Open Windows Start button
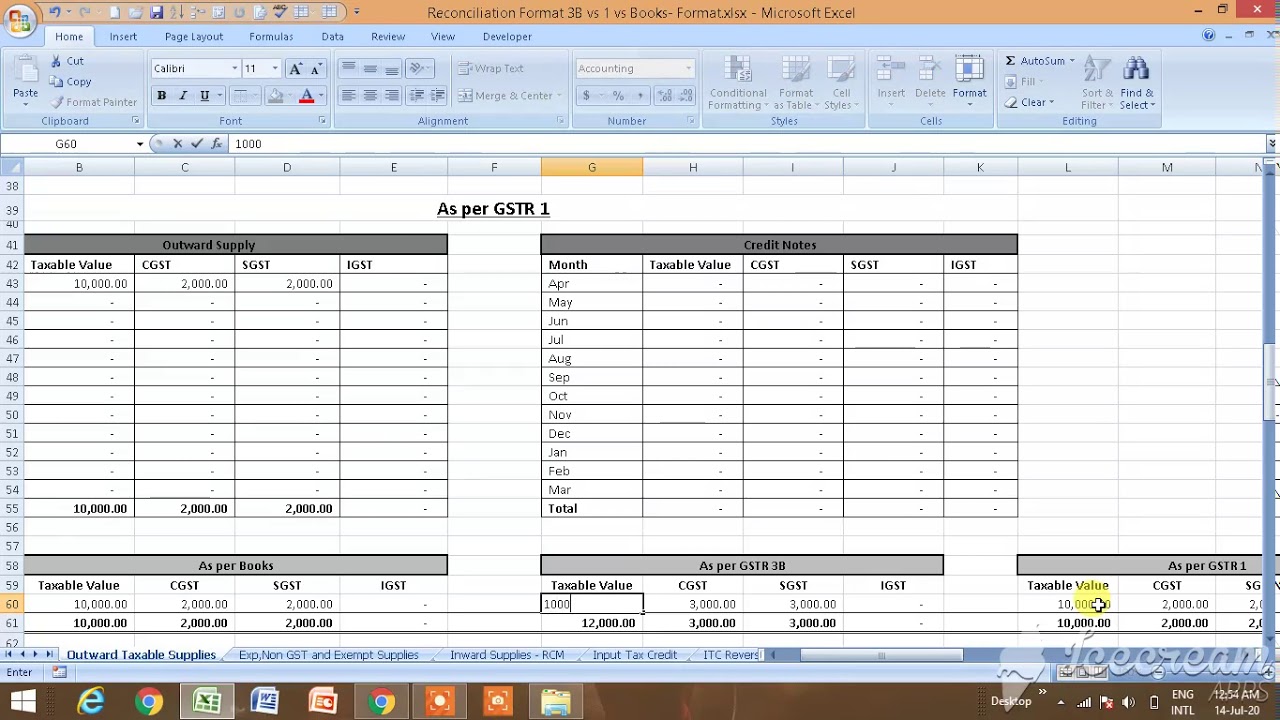 [22, 701]
